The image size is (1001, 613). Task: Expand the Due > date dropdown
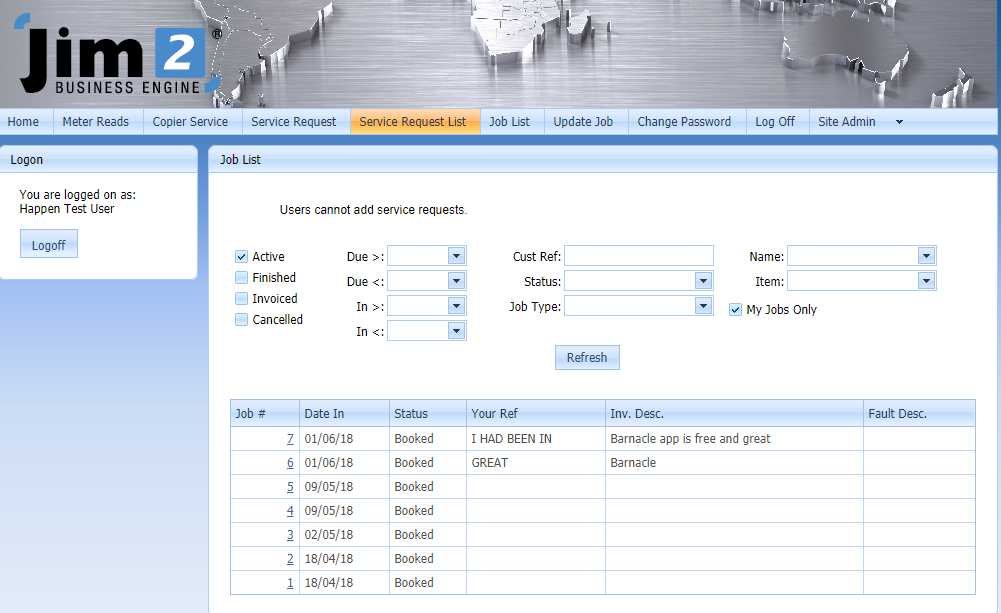tap(458, 255)
